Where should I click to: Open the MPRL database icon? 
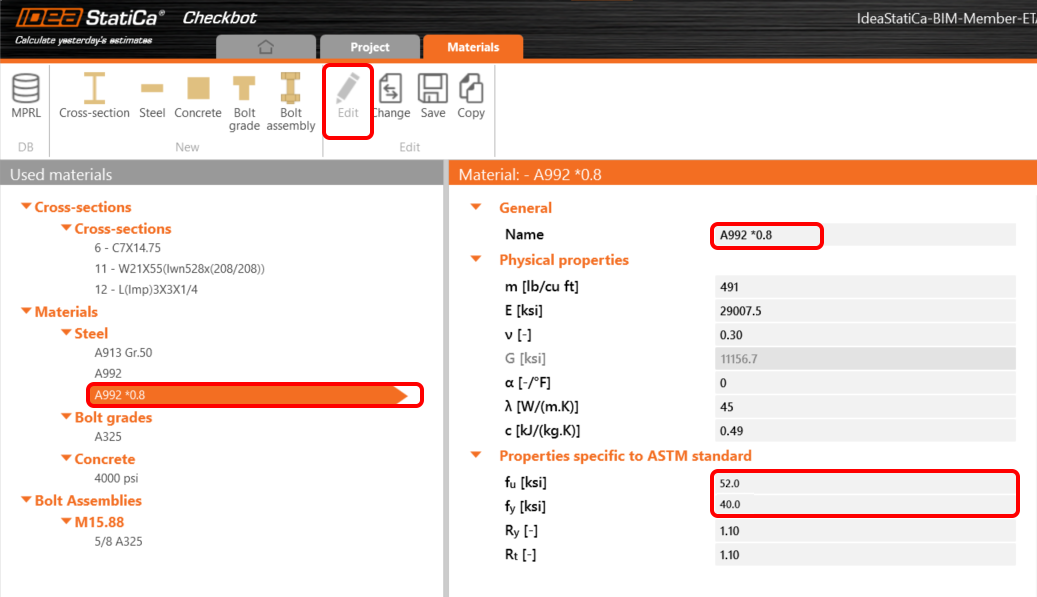click(x=26, y=96)
